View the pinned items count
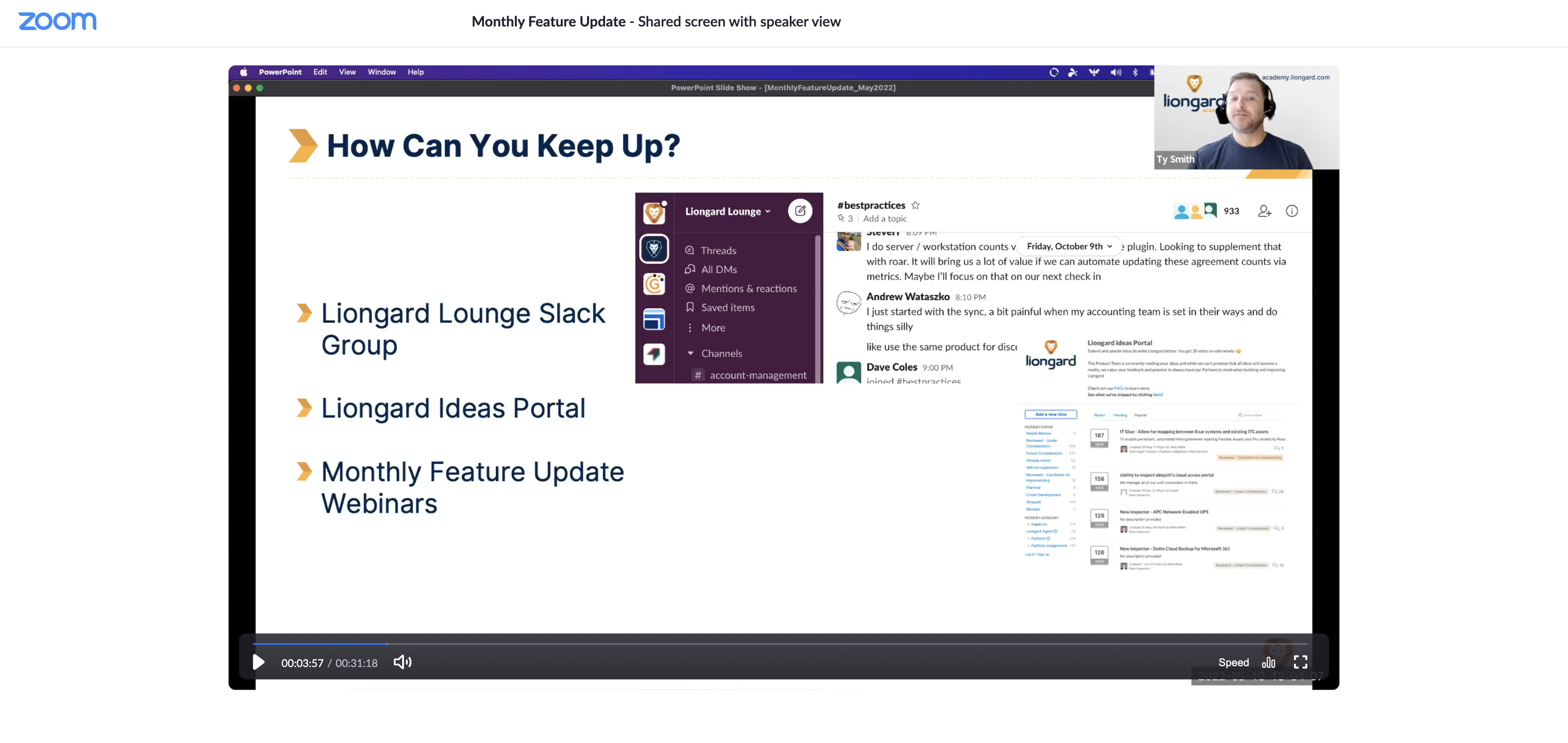The height and width of the screenshot is (743, 1568). pyautogui.click(x=845, y=219)
